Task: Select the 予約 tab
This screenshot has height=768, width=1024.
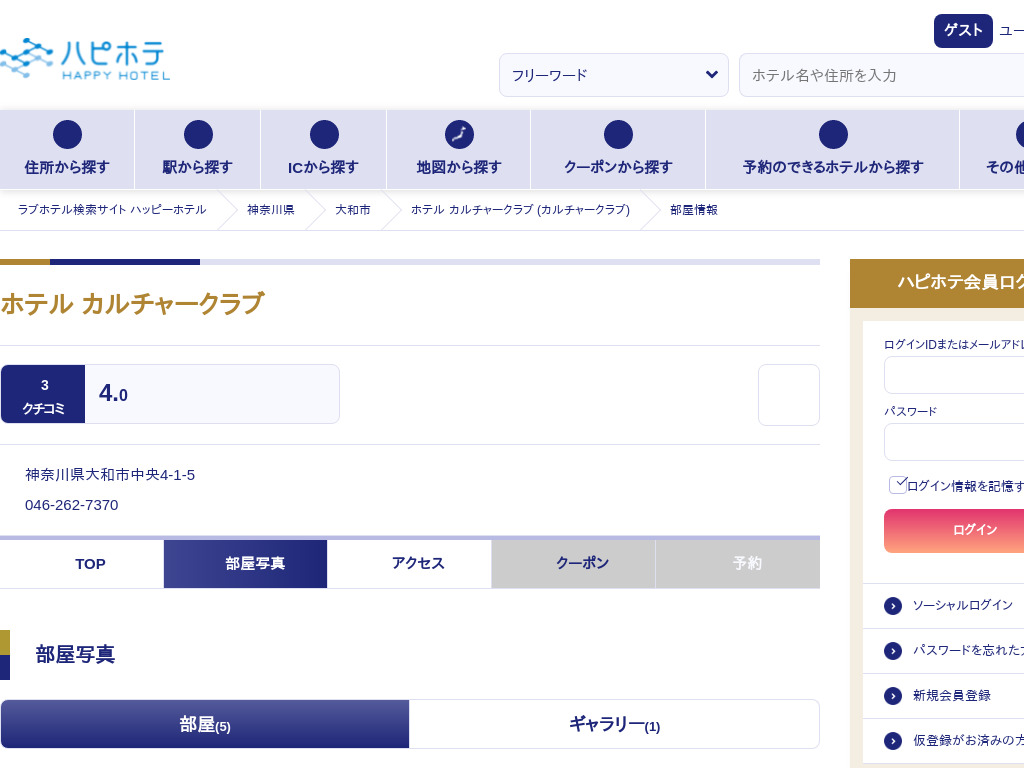Action: pyautogui.click(x=737, y=564)
